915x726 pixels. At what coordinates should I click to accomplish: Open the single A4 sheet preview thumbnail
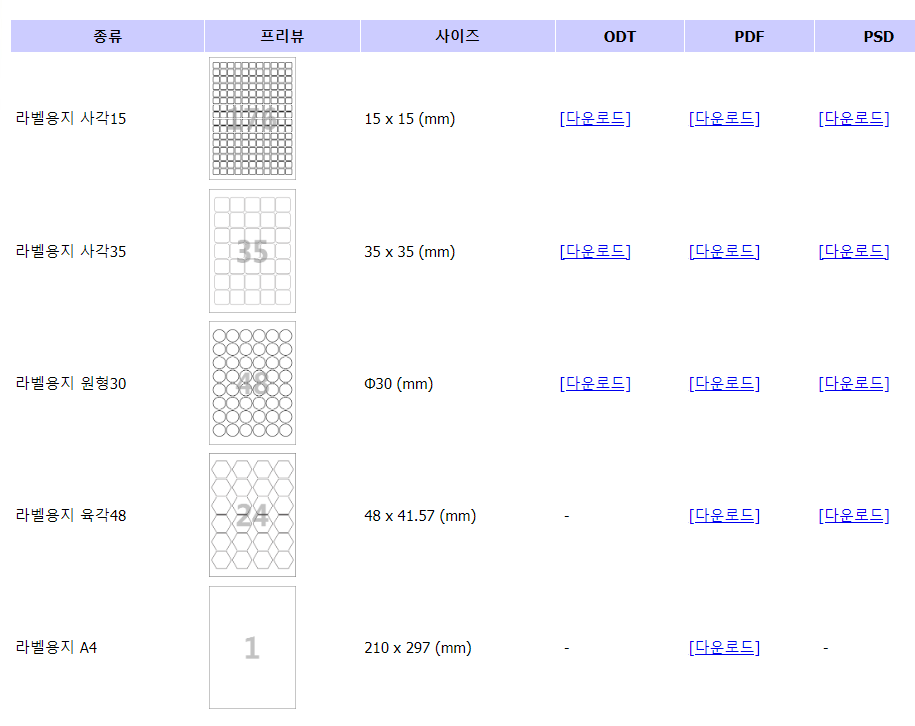tap(252, 647)
